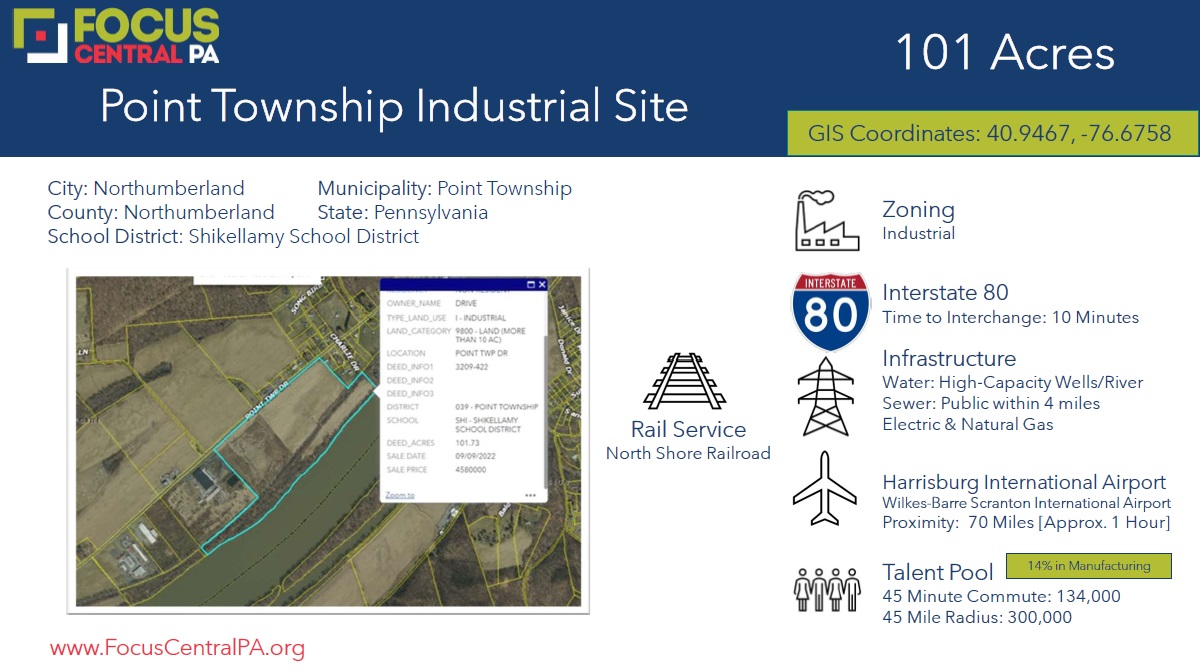Click the North Shore Railroad label

click(x=688, y=453)
